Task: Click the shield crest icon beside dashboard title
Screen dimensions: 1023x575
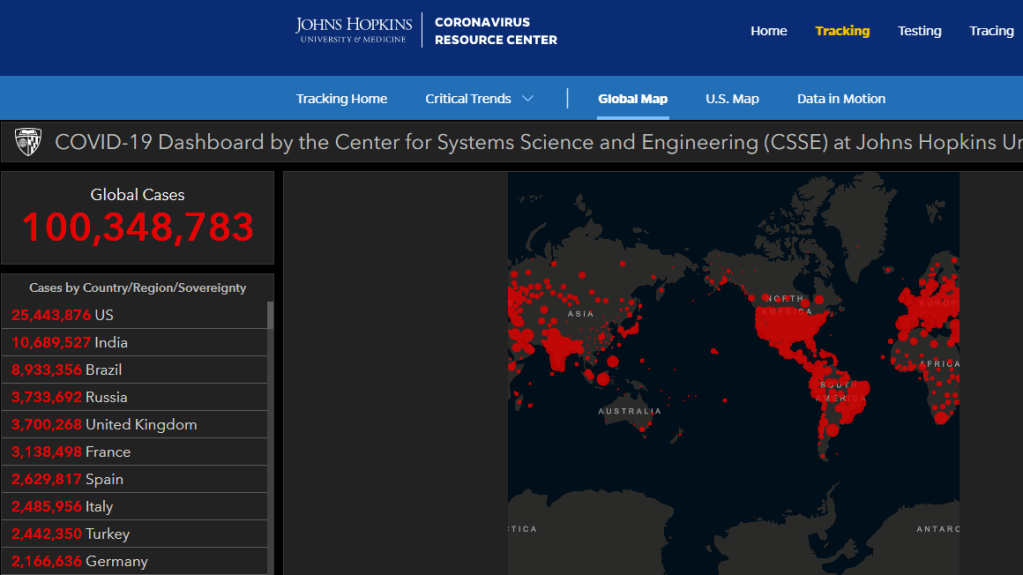Action: point(28,143)
